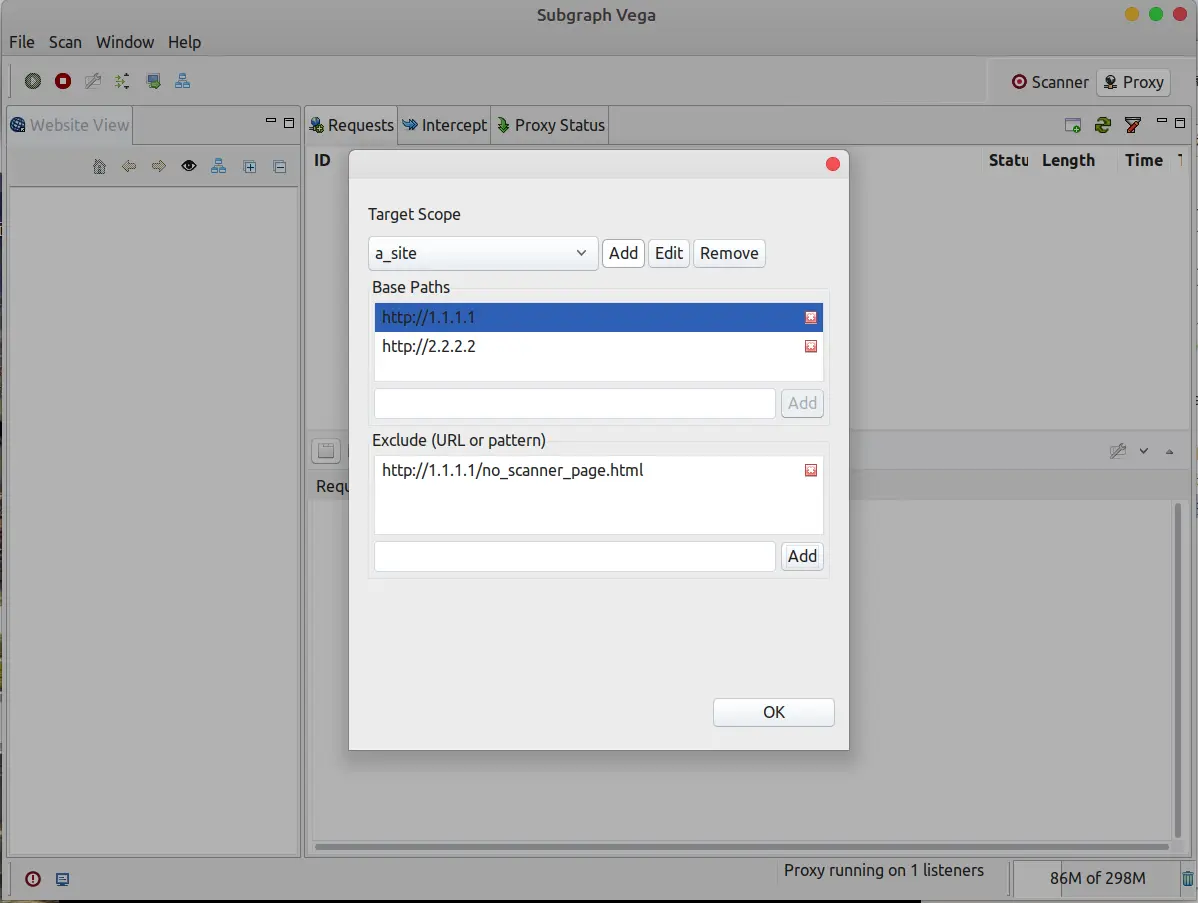Viewport: 1198px width, 903px height.
Task: Remove http://2.2.2.2 base path entry
Action: pyautogui.click(x=811, y=346)
